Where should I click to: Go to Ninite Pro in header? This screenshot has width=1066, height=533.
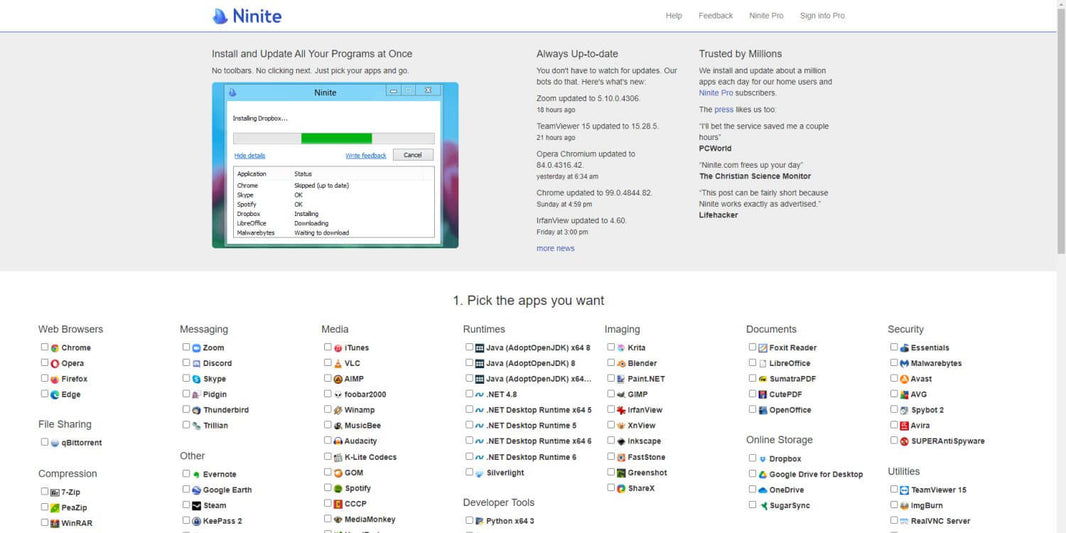coord(766,16)
